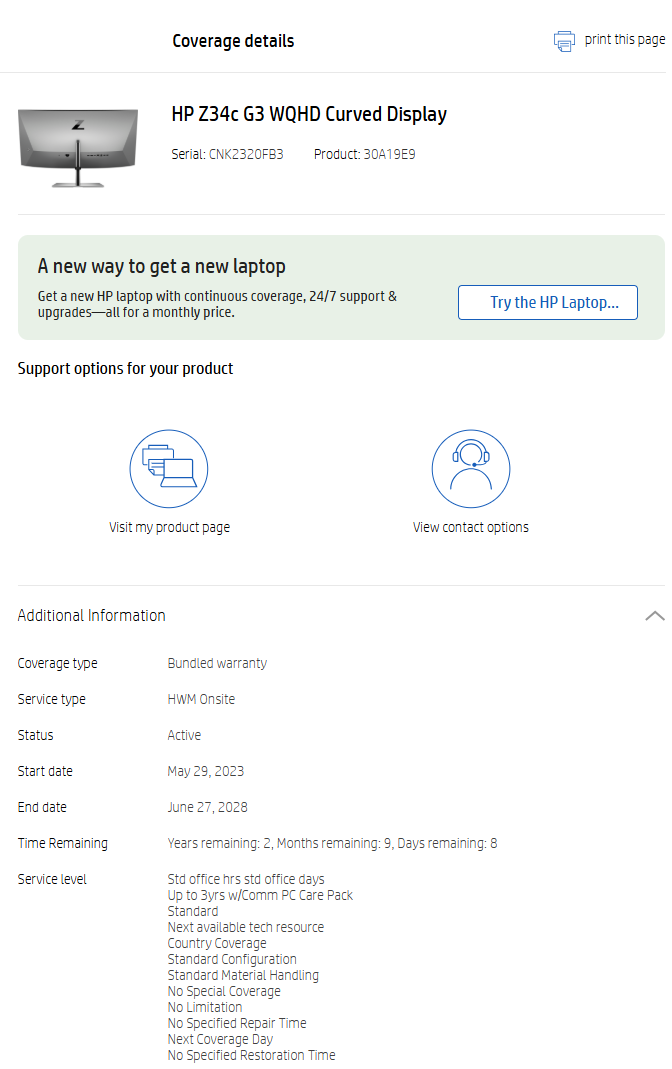Viewport: 672px width, 1069px height.
Task: Click the product page devices icon
Action: click(x=169, y=469)
